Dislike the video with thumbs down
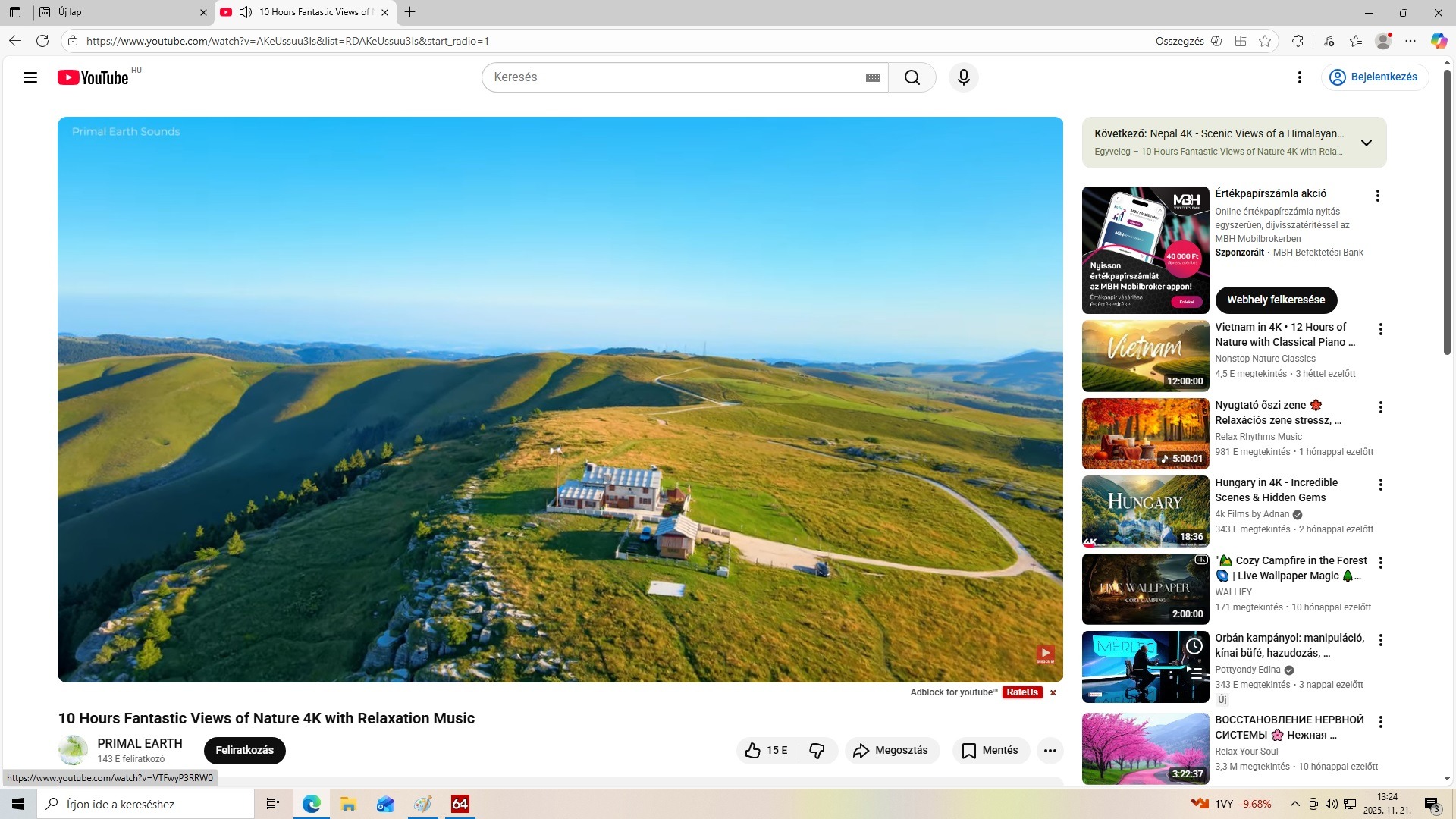The height and width of the screenshot is (819, 1456). (817, 750)
